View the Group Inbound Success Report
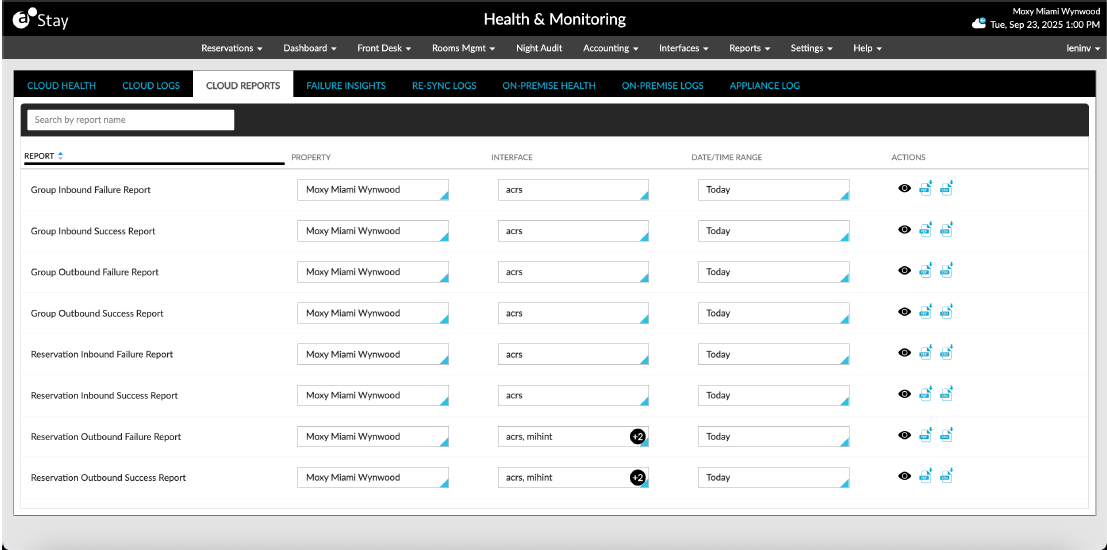This screenshot has height=550, width=1107. click(x=904, y=229)
